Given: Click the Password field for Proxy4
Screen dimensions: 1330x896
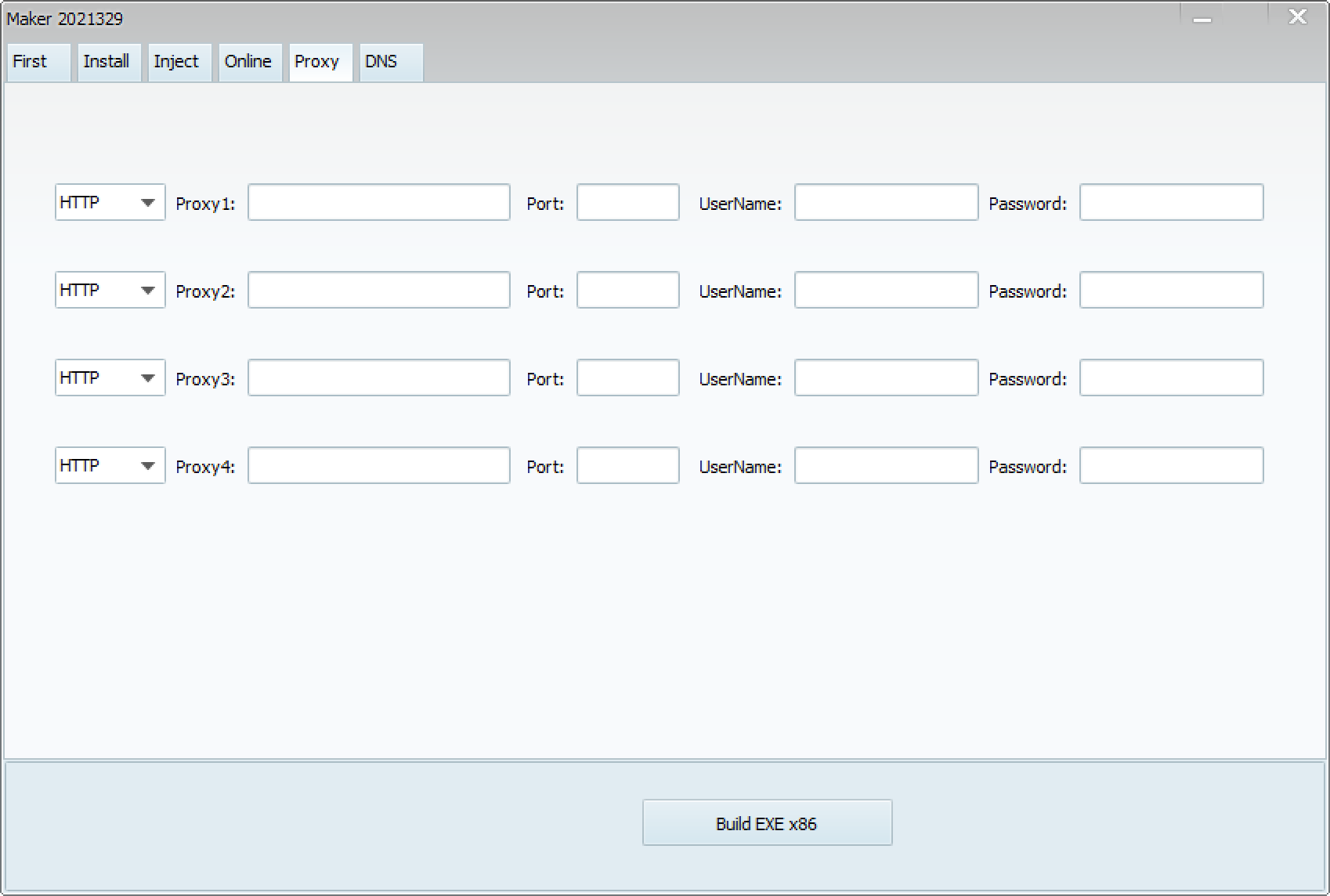Looking at the screenshot, I should click(1171, 466).
